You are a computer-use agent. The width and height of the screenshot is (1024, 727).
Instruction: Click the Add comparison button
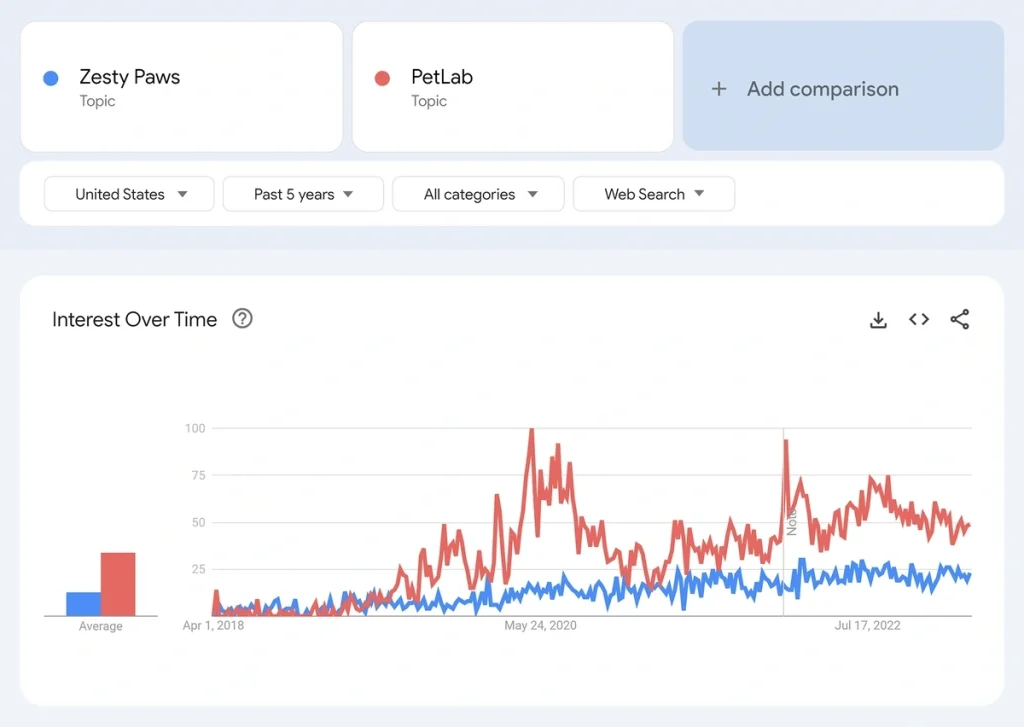point(843,88)
